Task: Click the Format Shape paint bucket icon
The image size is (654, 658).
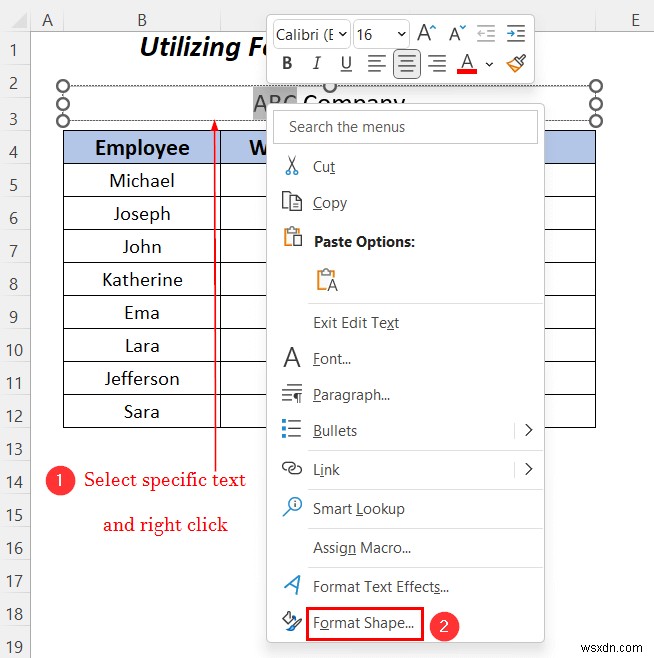Action: pyautogui.click(x=292, y=621)
